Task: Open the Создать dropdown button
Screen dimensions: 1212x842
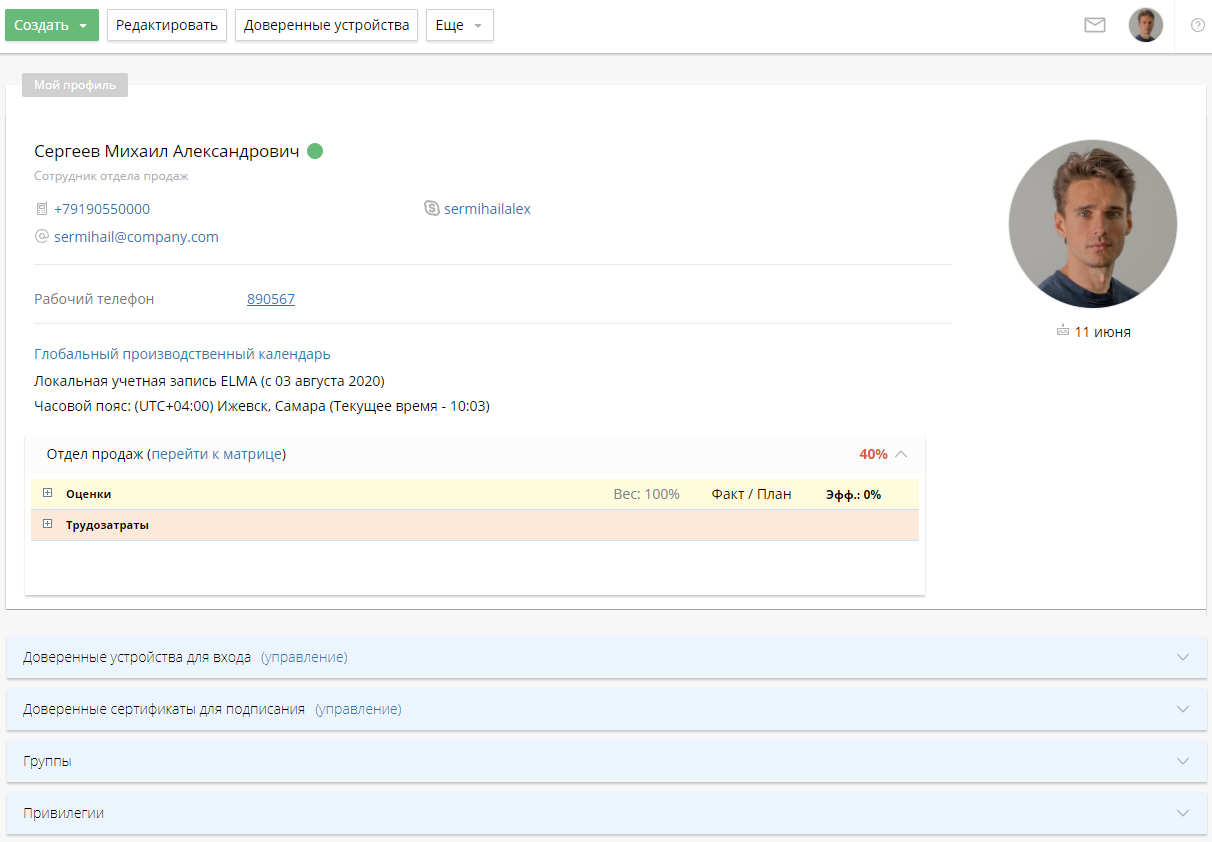Action: pyautogui.click(x=52, y=25)
